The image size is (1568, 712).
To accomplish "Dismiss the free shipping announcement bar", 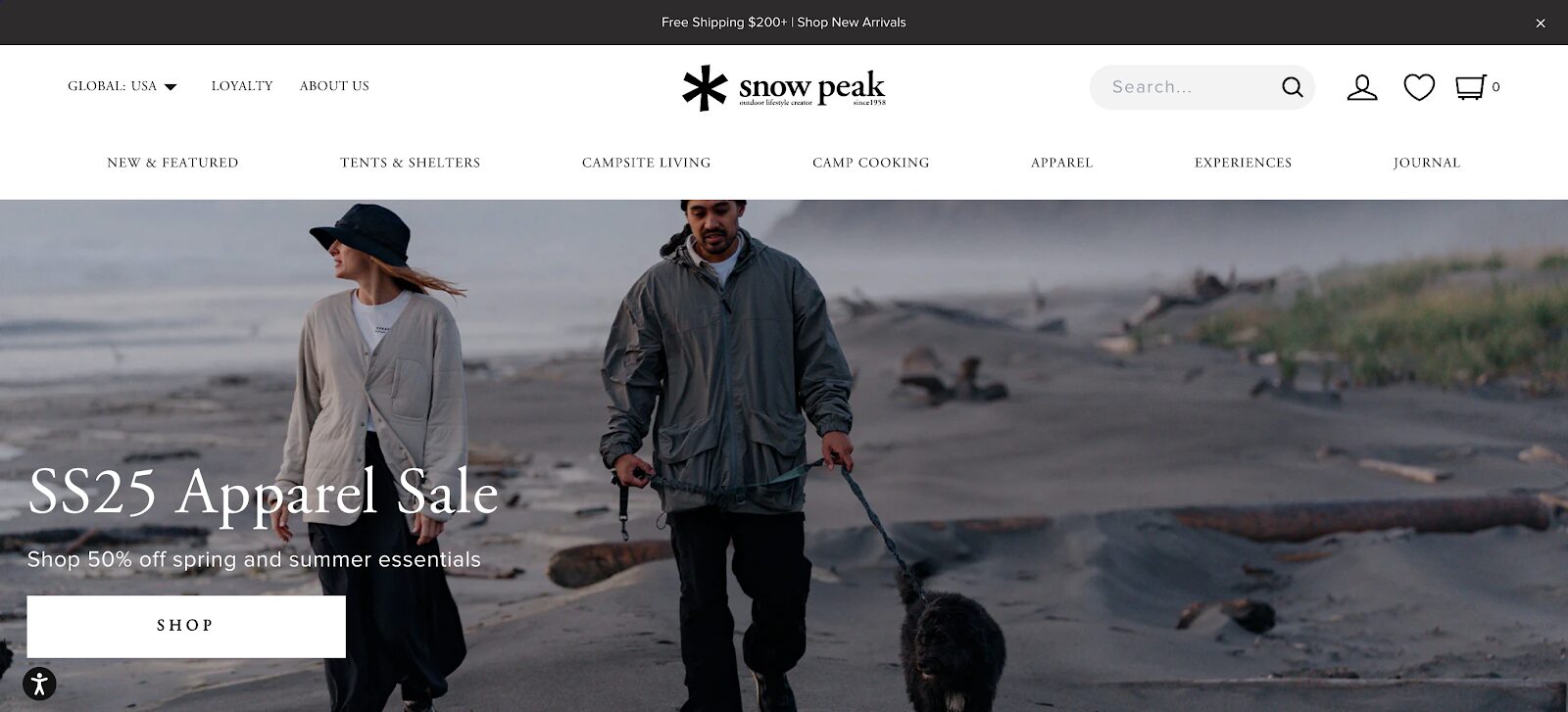I will (x=1541, y=23).
